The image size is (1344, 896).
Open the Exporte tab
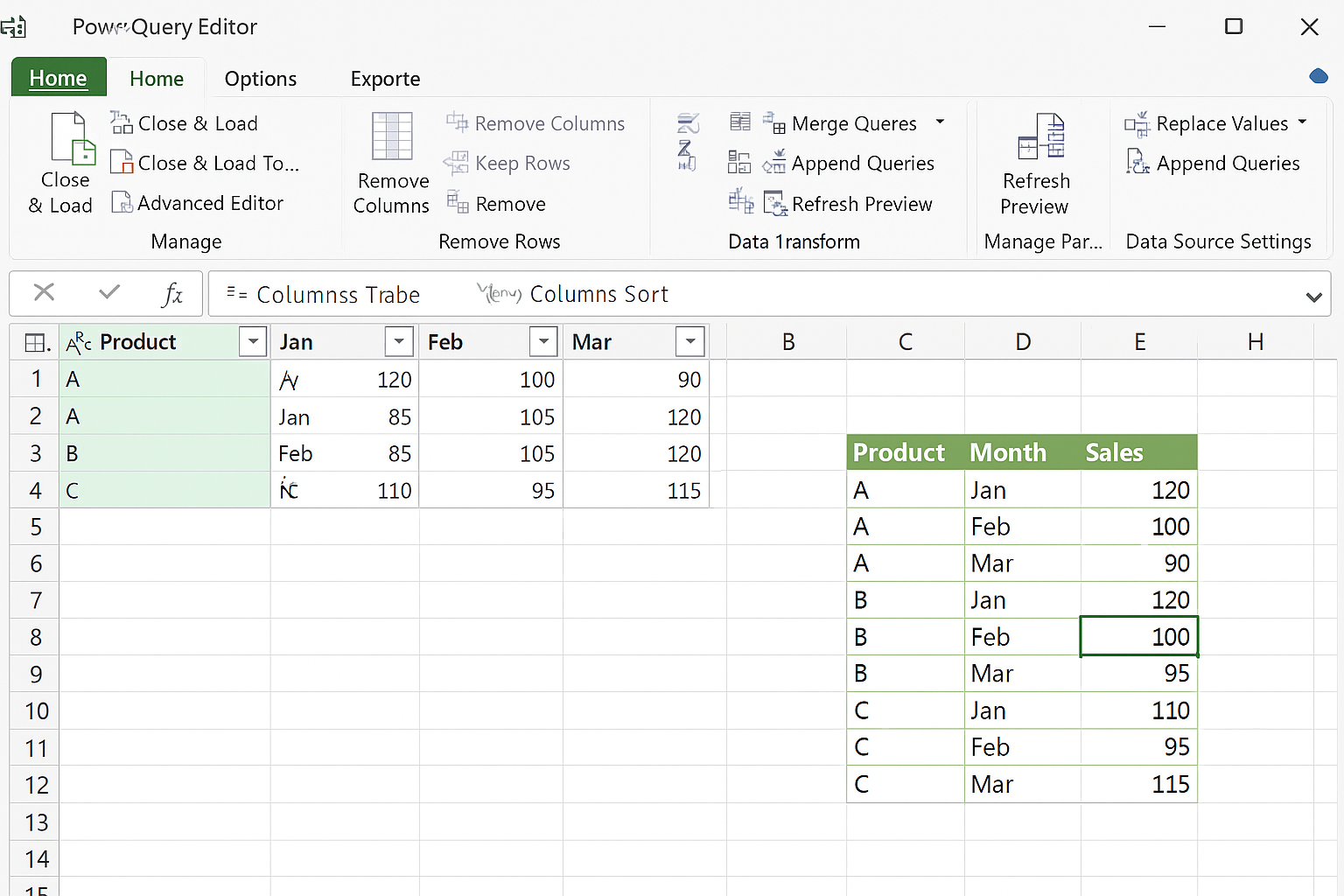[386, 79]
